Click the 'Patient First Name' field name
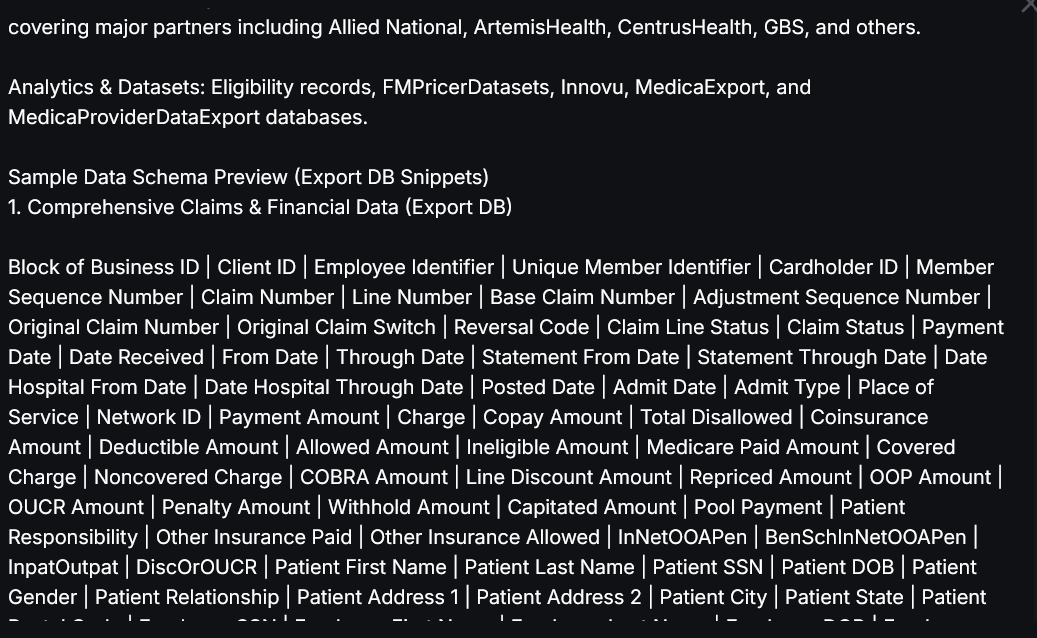Image resolution: width=1037 pixels, height=638 pixels. (x=360, y=567)
